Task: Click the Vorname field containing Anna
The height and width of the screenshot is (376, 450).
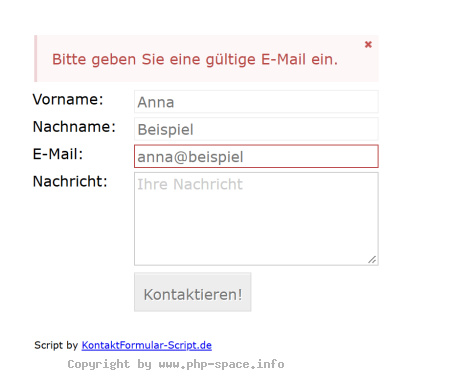Action: click(256, 102)
